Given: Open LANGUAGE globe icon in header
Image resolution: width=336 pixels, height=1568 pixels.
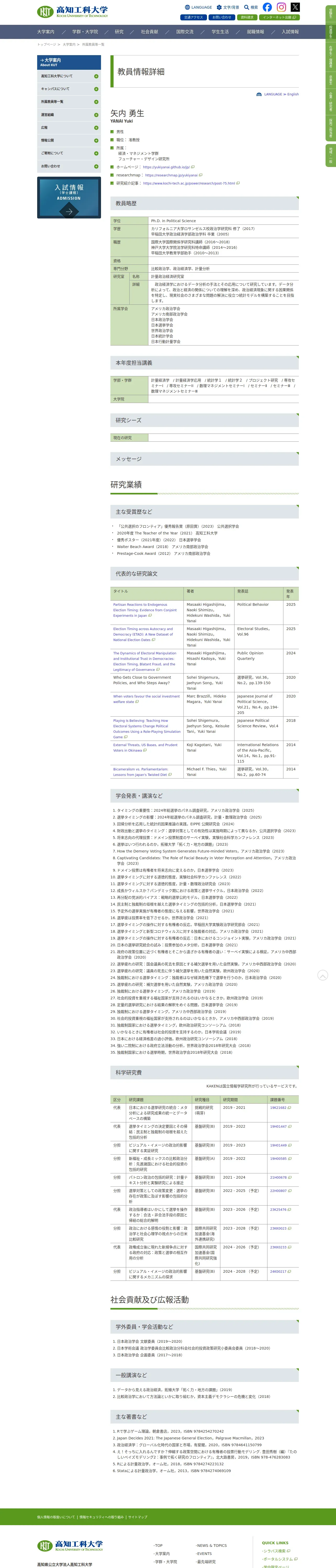Looking at the screenshot, I should 187,7.
